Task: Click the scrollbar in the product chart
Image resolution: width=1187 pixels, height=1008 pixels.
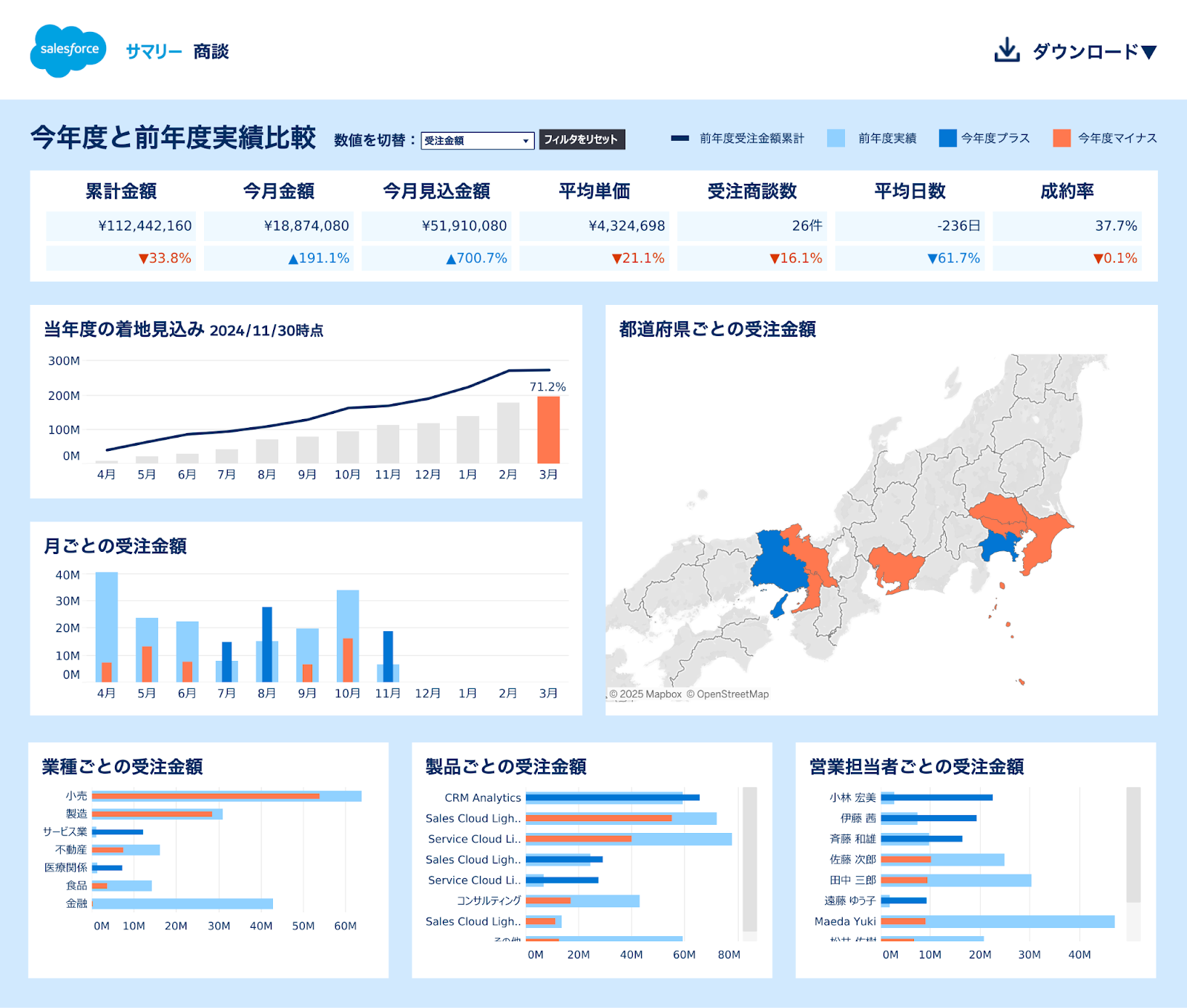Action: pos(750,859)
